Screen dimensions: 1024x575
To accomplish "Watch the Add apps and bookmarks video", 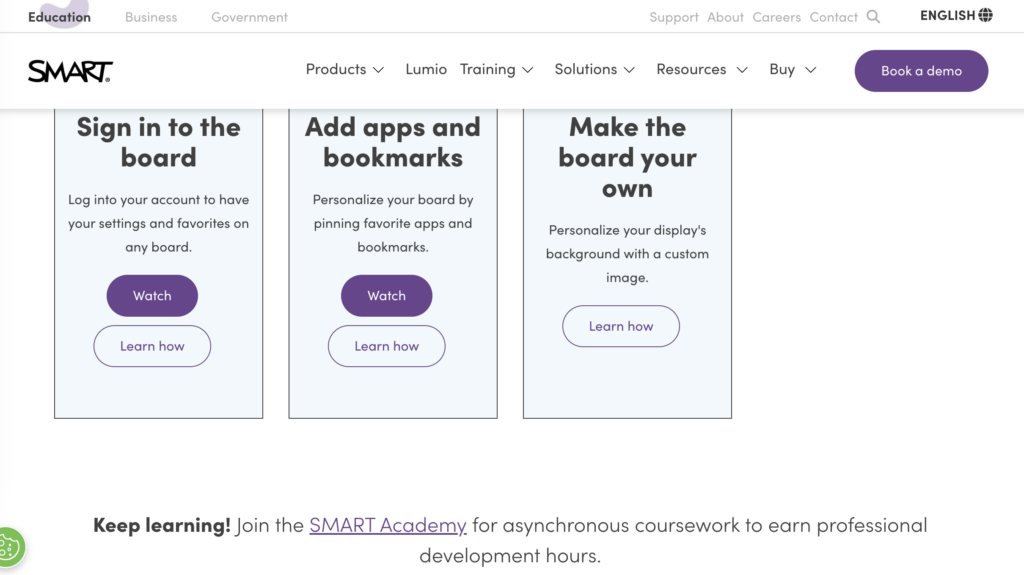I will (387, 295).
